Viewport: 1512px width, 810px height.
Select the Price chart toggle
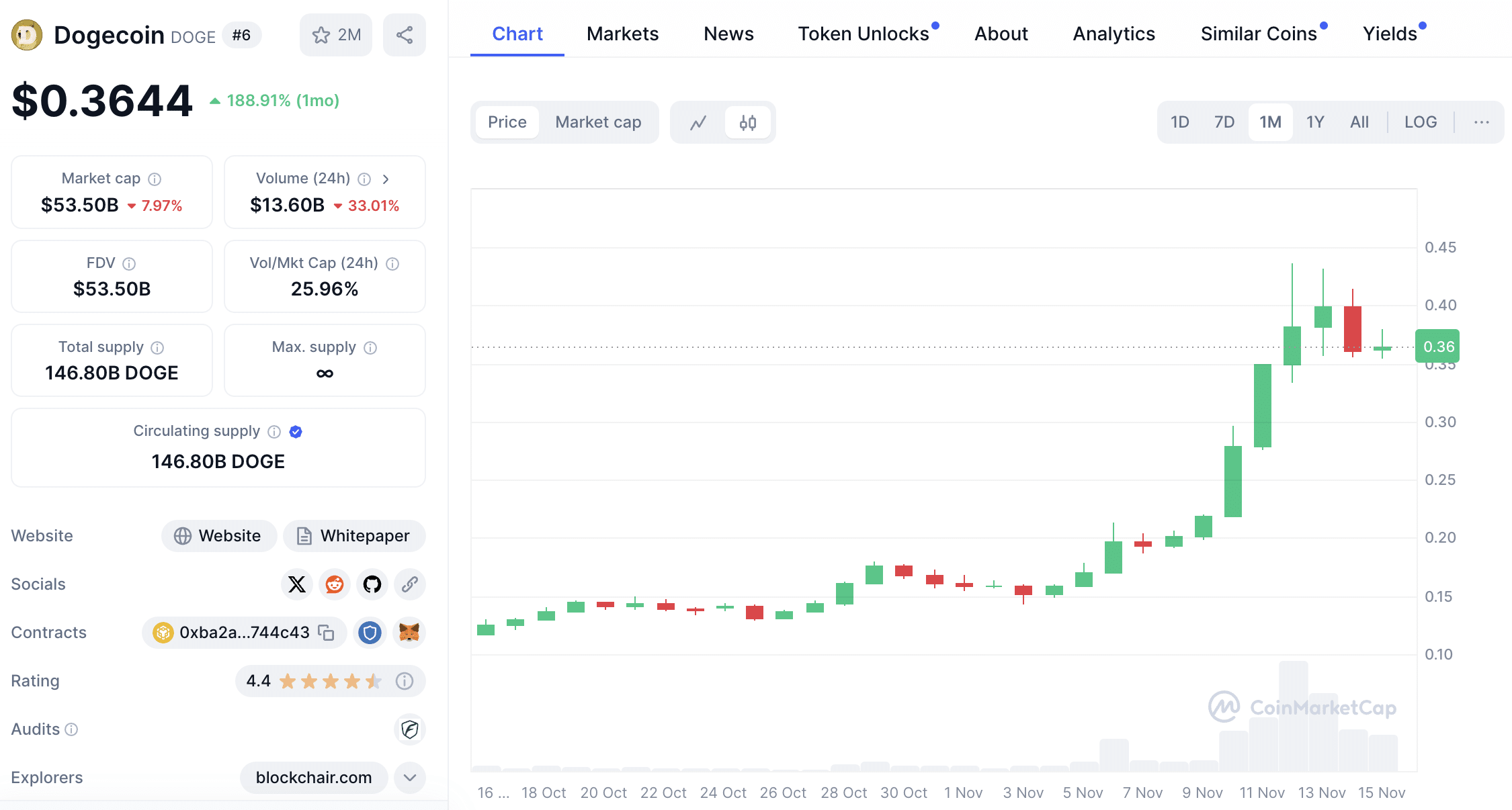click(x=507, y=122)
